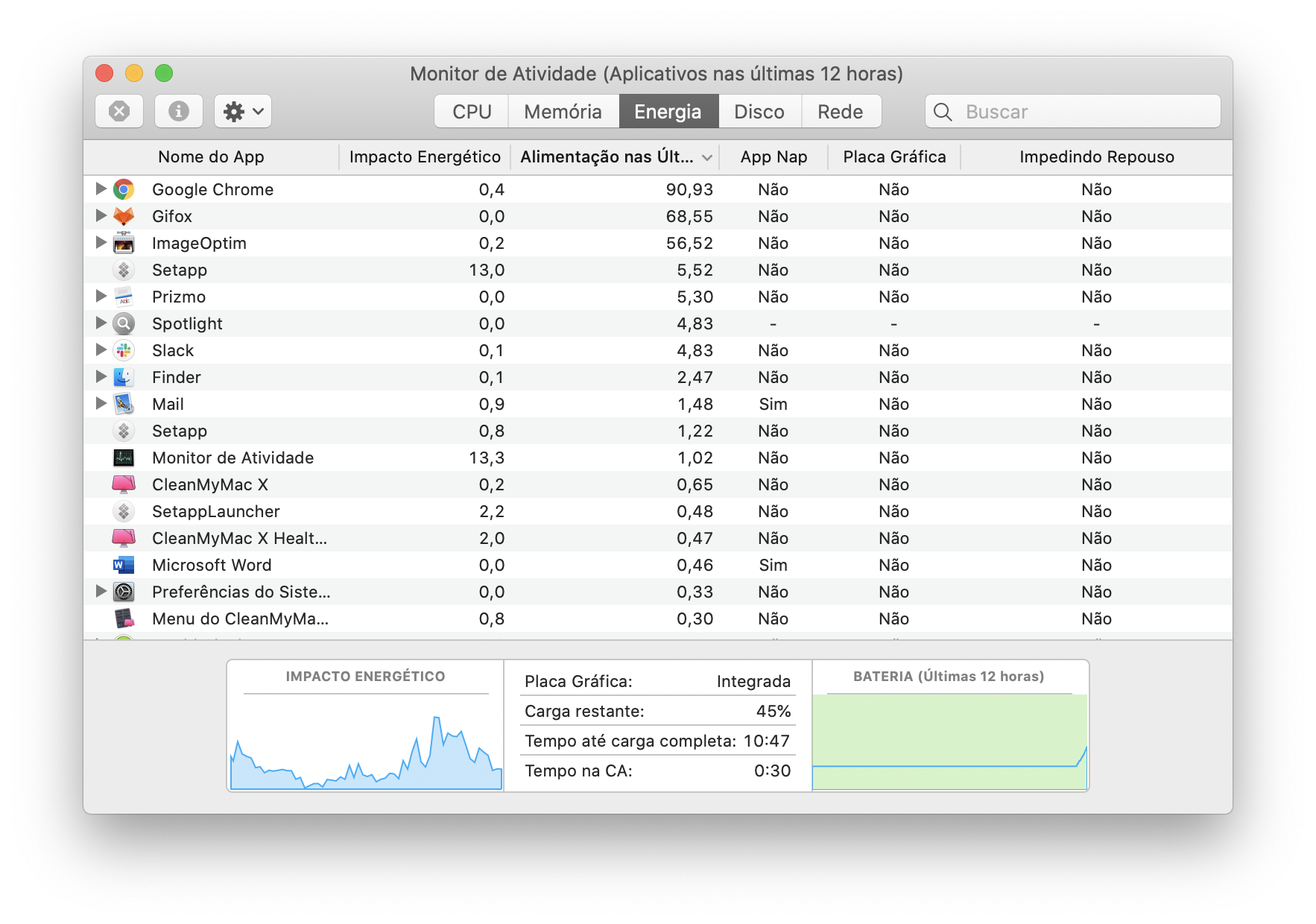Image resolution: width=1316 pixels, height=924 pixels.
Task: Click the Prizmo app icon
Action: tap(124, 297)
